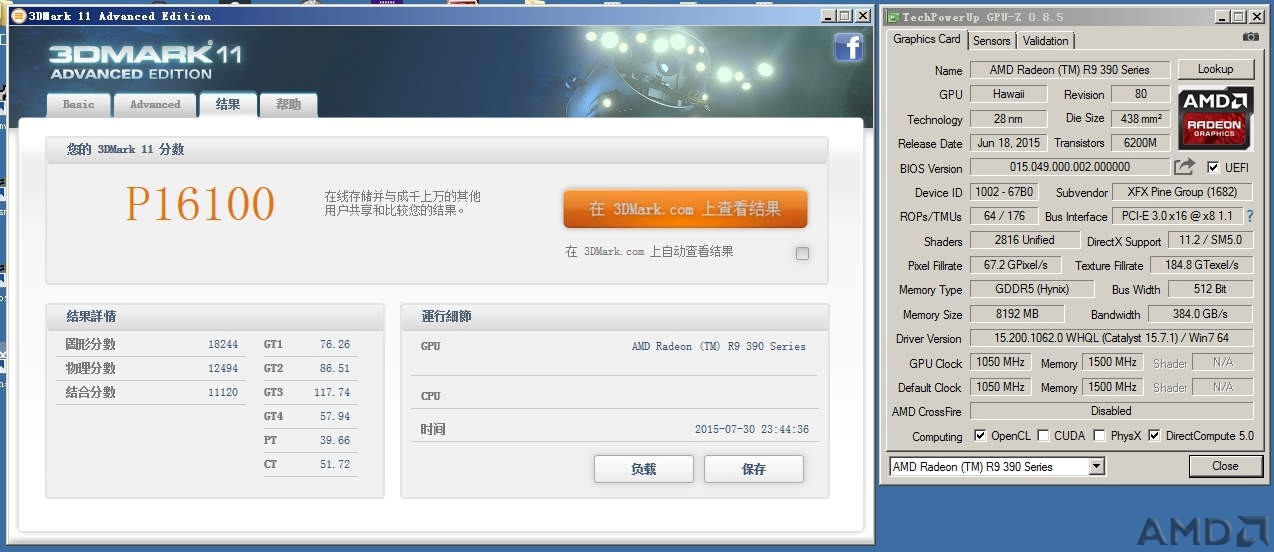Toggle the PhysX checkbox

click(1099, 436)
